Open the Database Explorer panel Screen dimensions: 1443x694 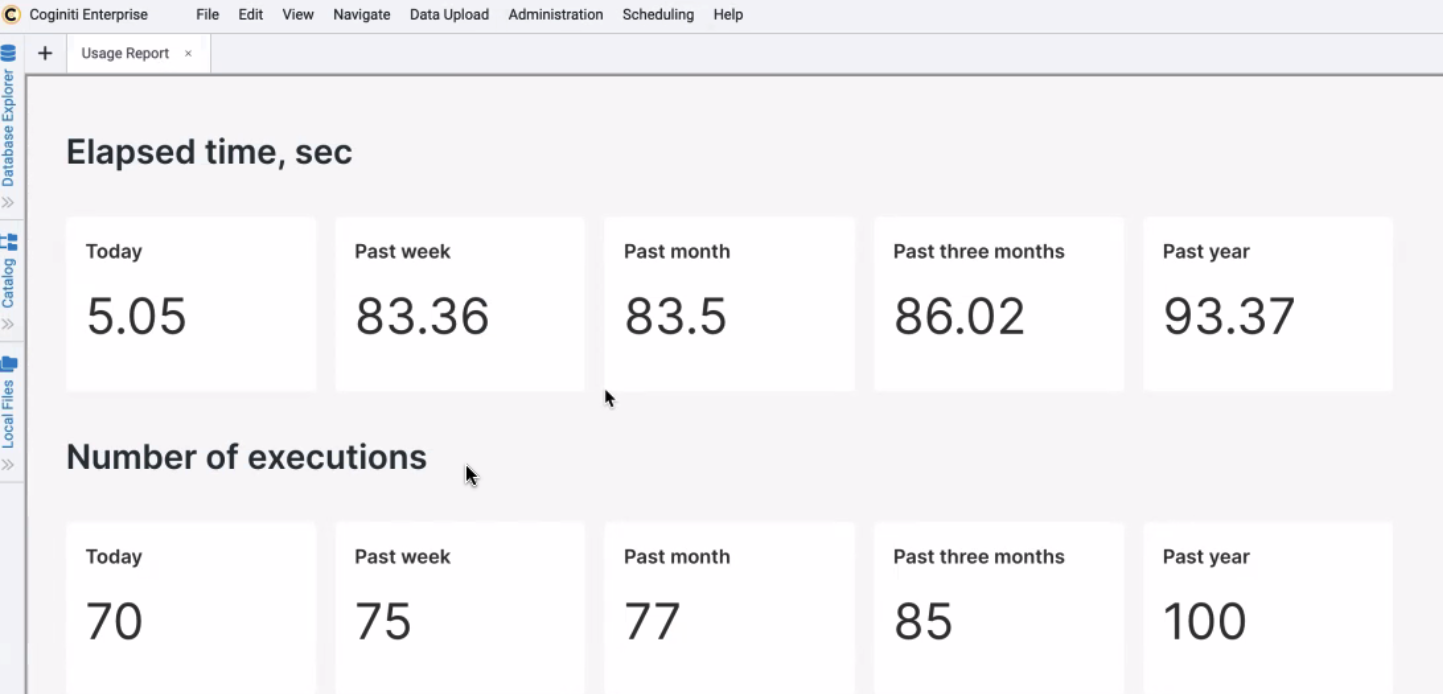pyautogui.click(x=9, y=130)
